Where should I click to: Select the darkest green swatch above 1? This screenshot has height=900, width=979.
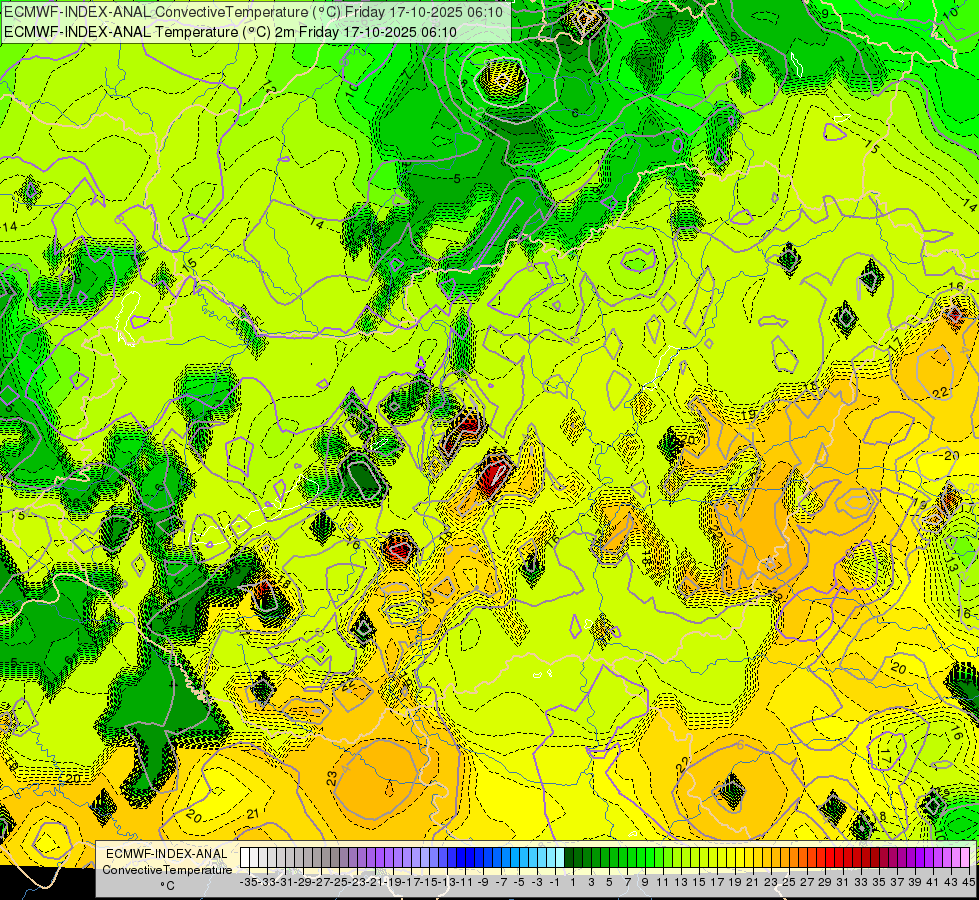click(569, 857)
